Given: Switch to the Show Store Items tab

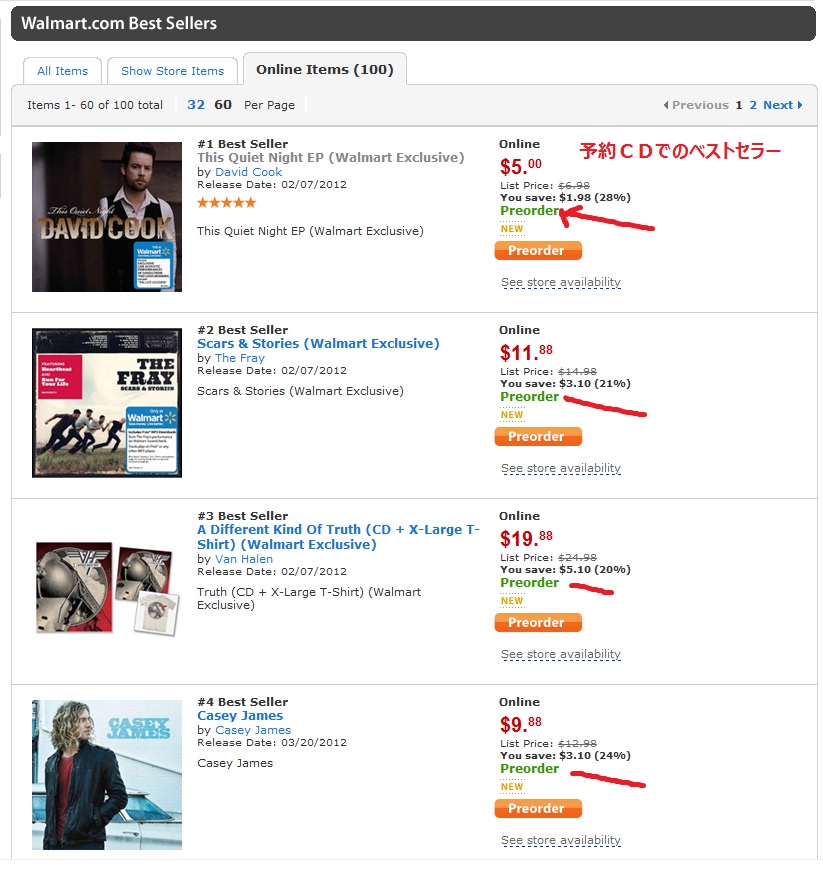Looking at the screenshot, I should 172,71.
